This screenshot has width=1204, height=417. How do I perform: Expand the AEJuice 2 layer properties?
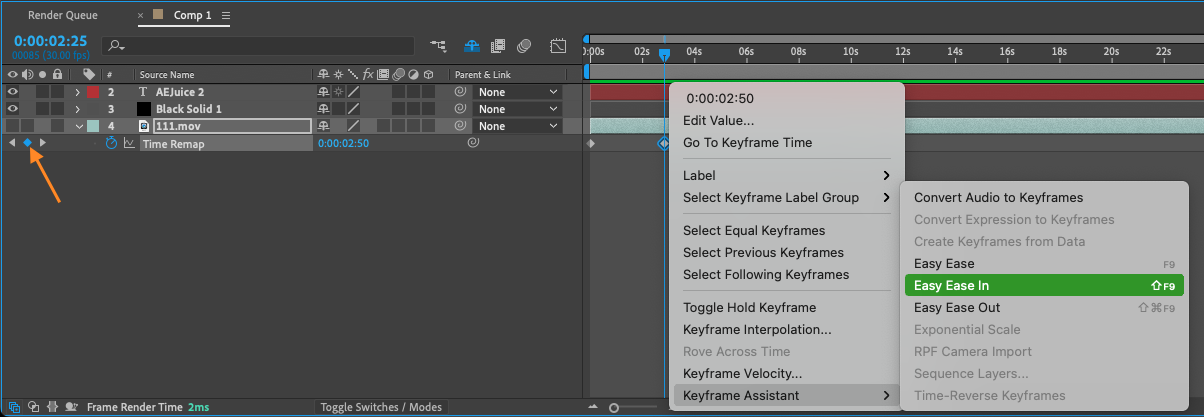(78, 92)
